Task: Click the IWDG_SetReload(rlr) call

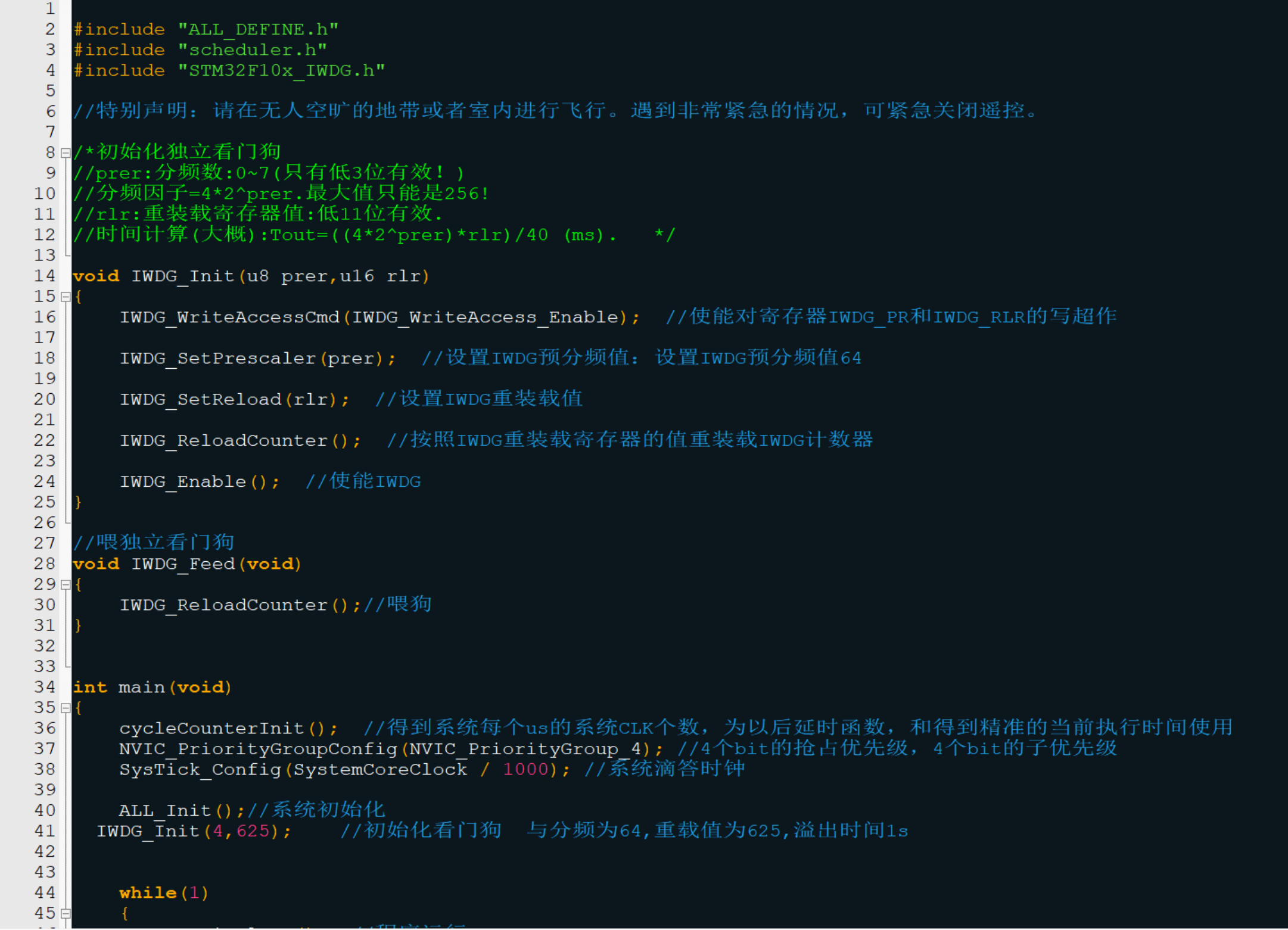Action: (200, 399)
